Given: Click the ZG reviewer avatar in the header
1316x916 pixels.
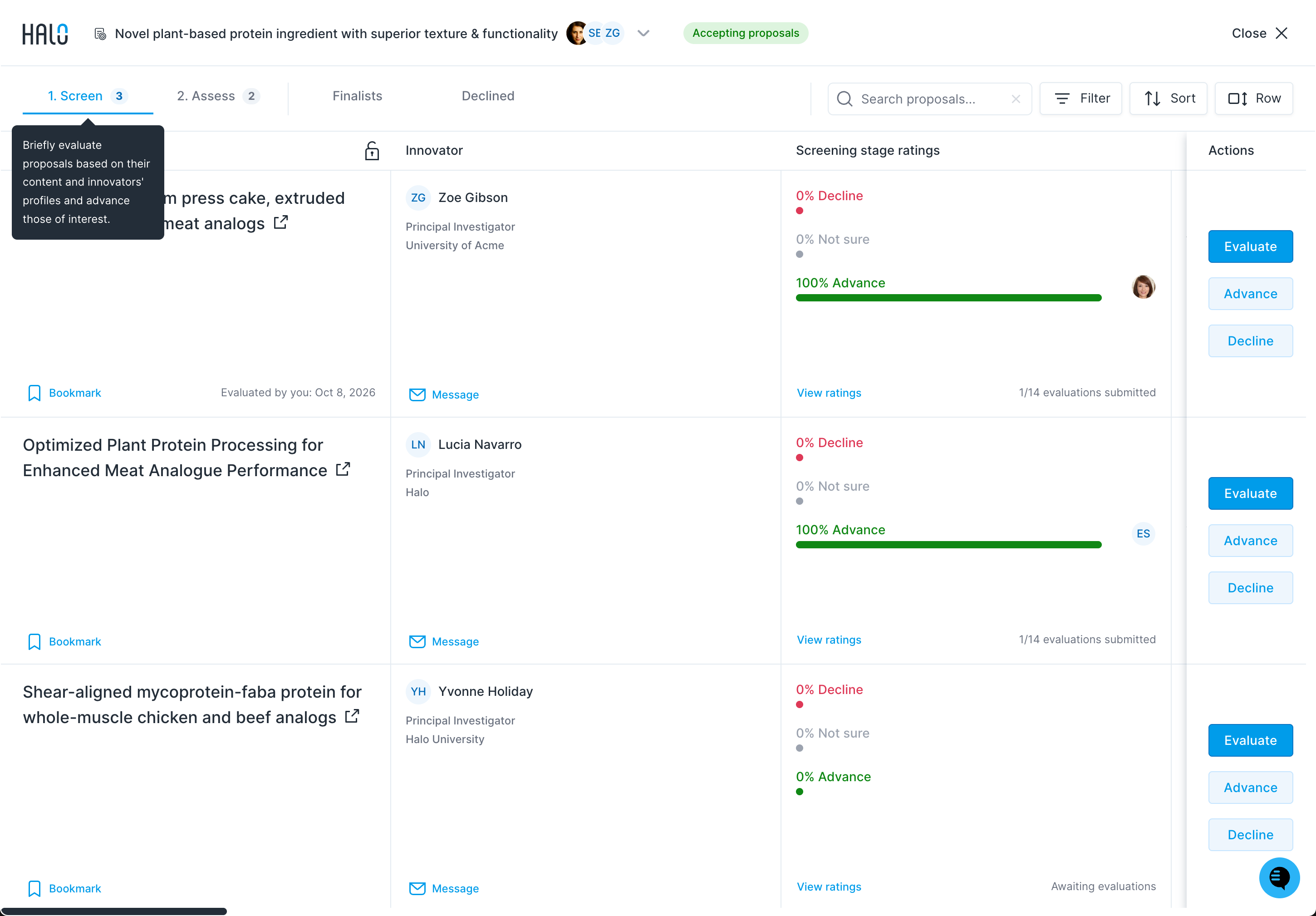Looking at the screenshot, I should [x=612, y=33].
